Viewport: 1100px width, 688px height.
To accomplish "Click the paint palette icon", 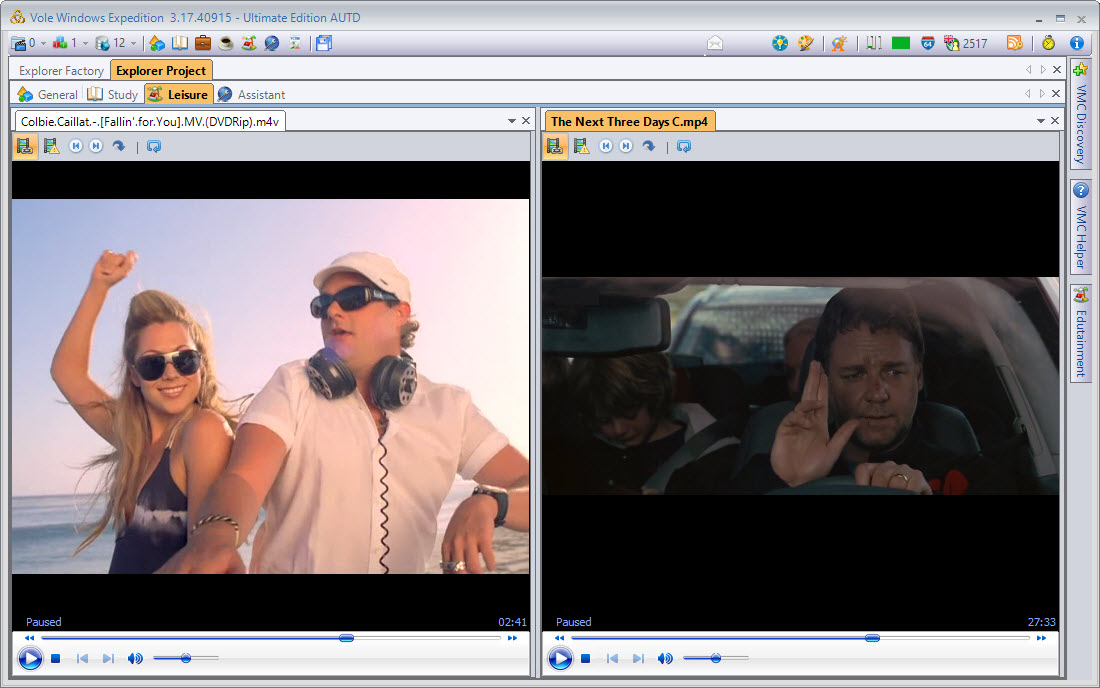I will 805,43.
